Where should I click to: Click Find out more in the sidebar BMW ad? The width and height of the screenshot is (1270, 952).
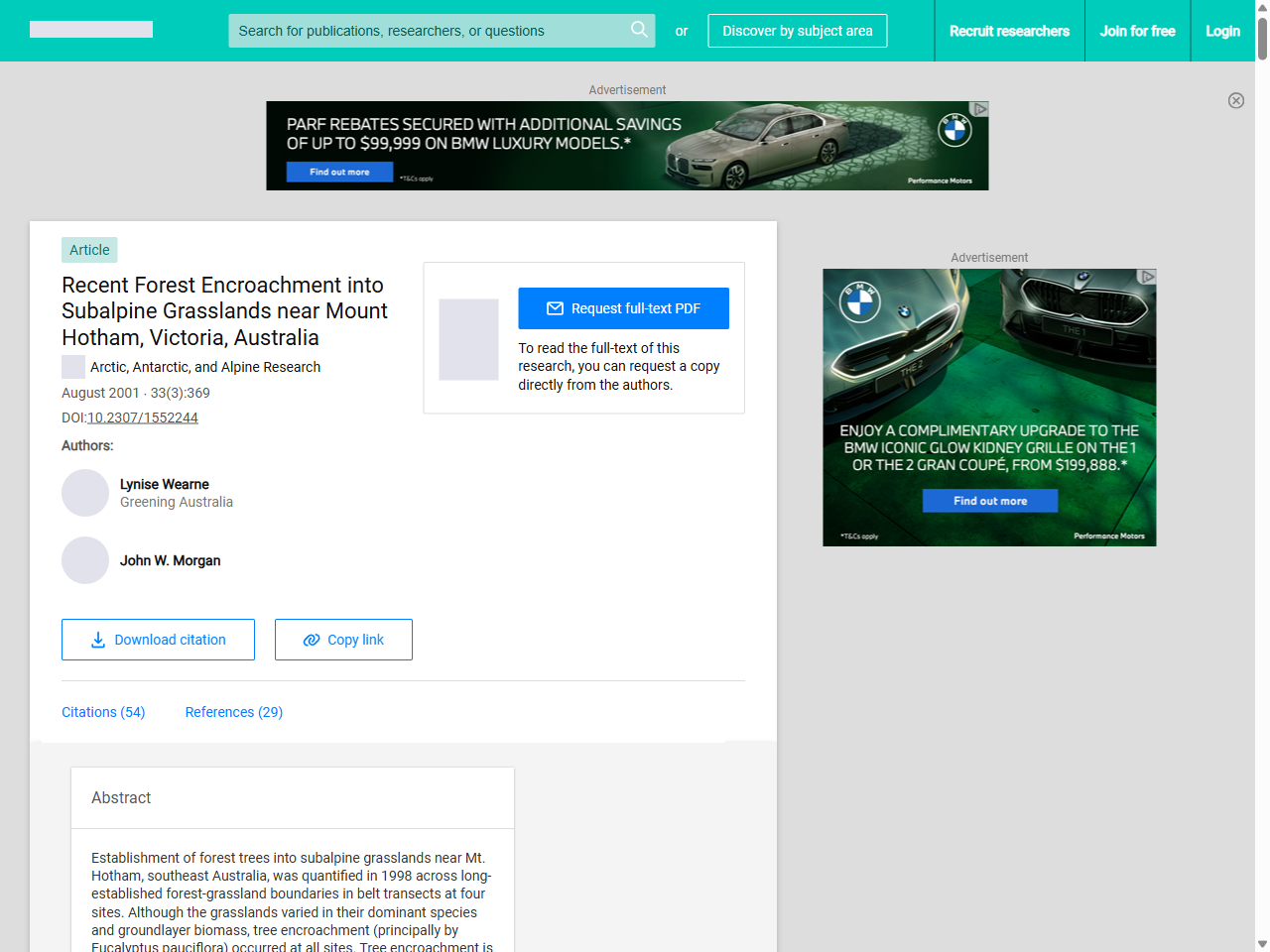pos(989,501)
